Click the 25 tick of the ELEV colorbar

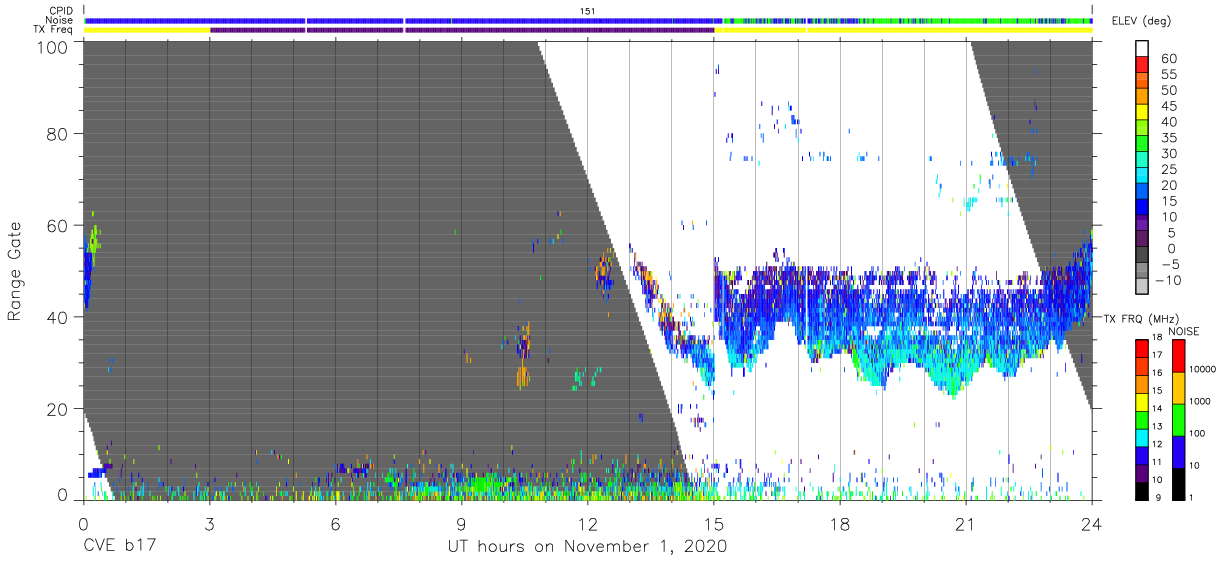[x=1168, y=169]
